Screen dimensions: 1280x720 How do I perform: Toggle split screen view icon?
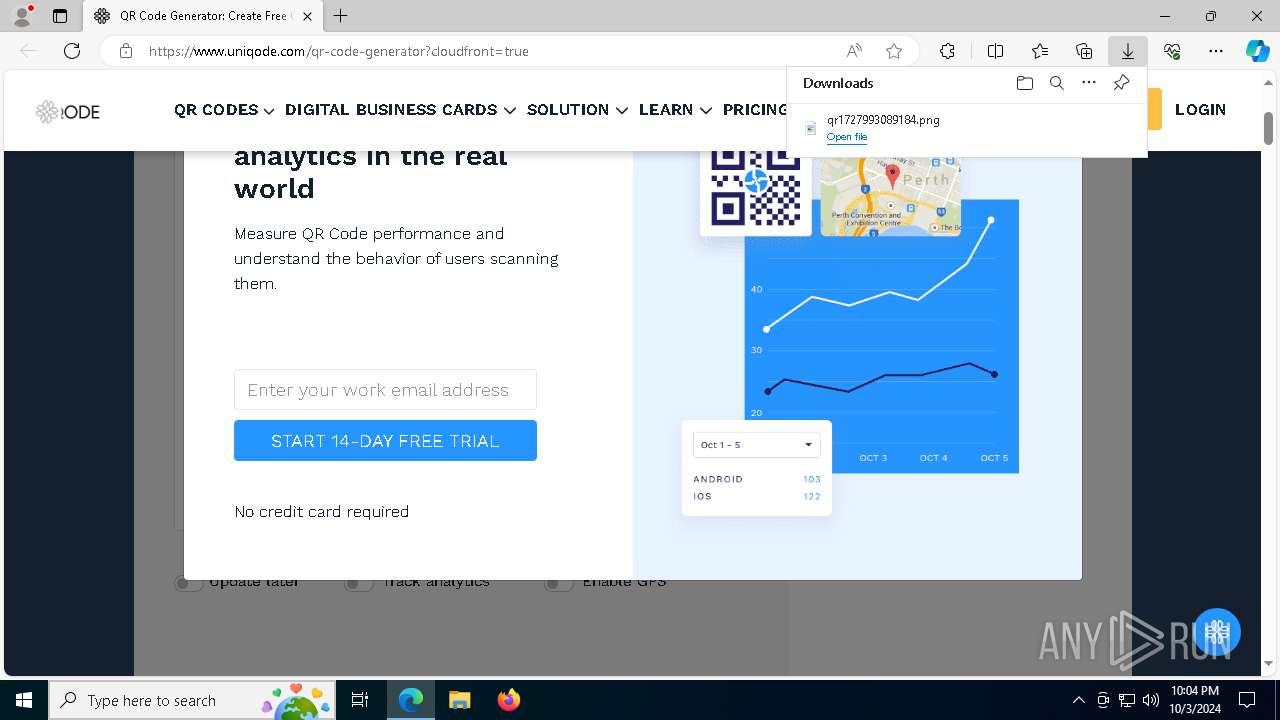995,51
